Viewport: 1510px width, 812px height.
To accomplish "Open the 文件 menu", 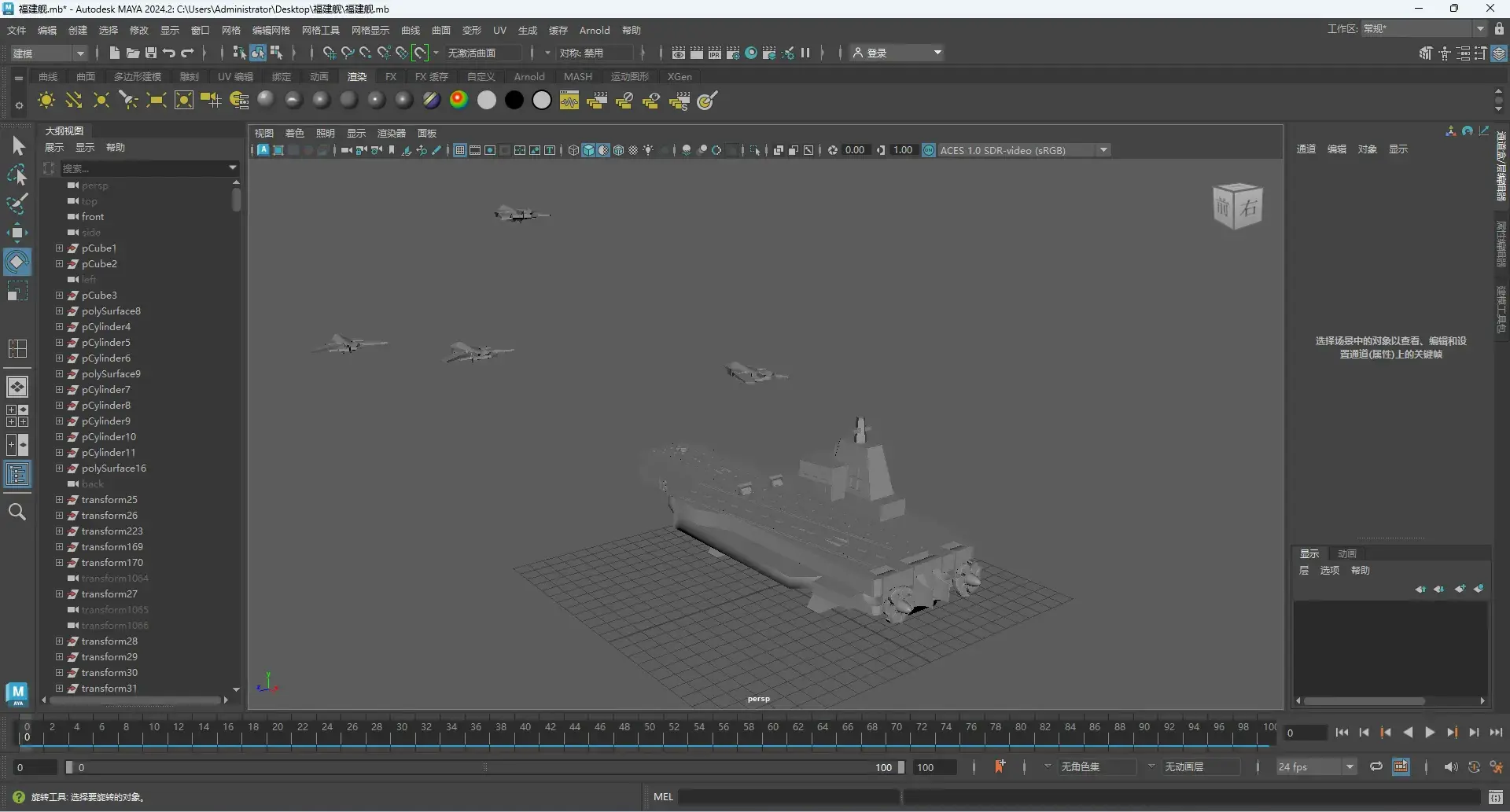I will tap(17, 30).
